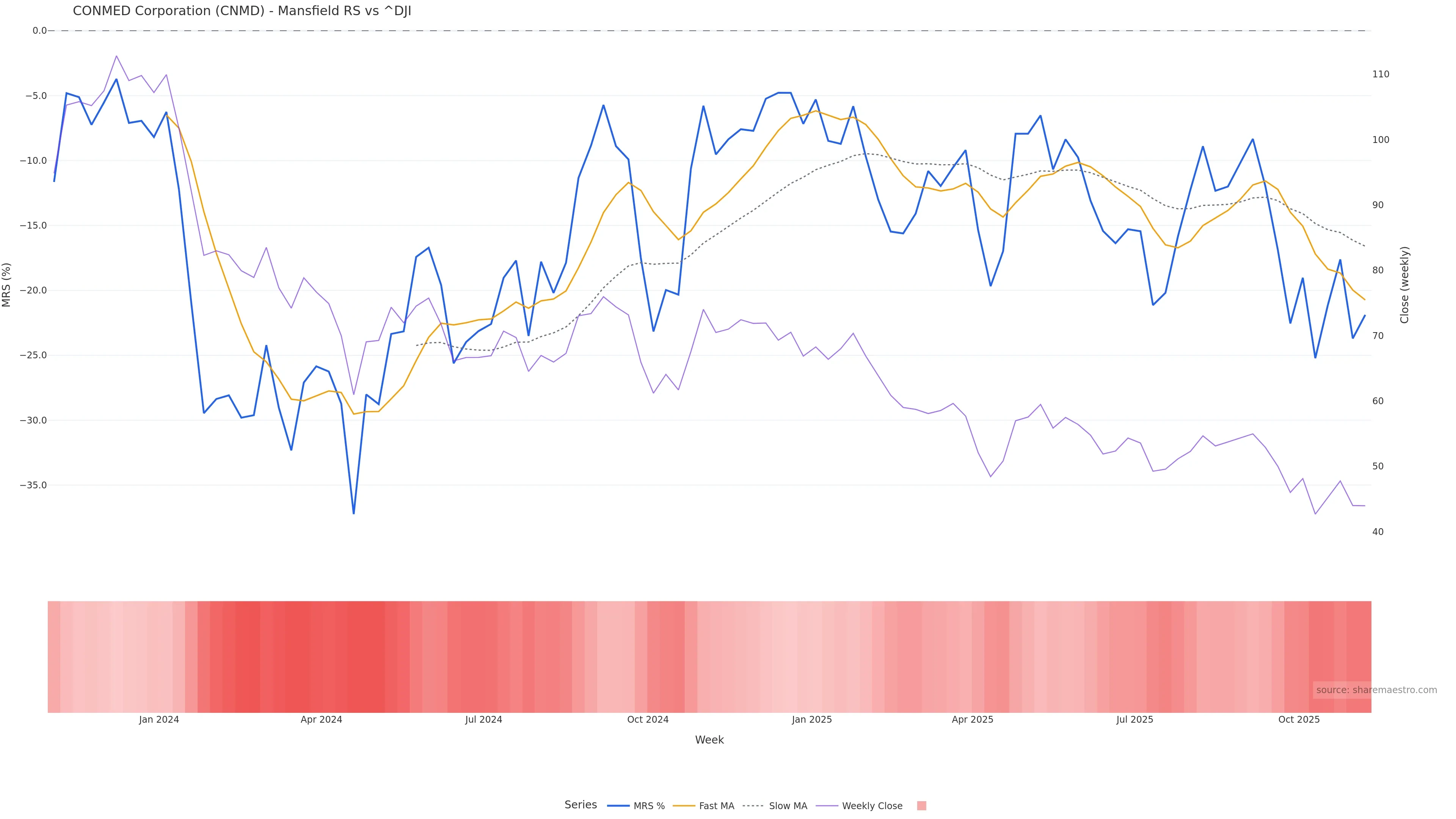Viewport: 1456px width, 819px height.
Task: Click the pink heatmap swatch in the legend
Action: 921,806
